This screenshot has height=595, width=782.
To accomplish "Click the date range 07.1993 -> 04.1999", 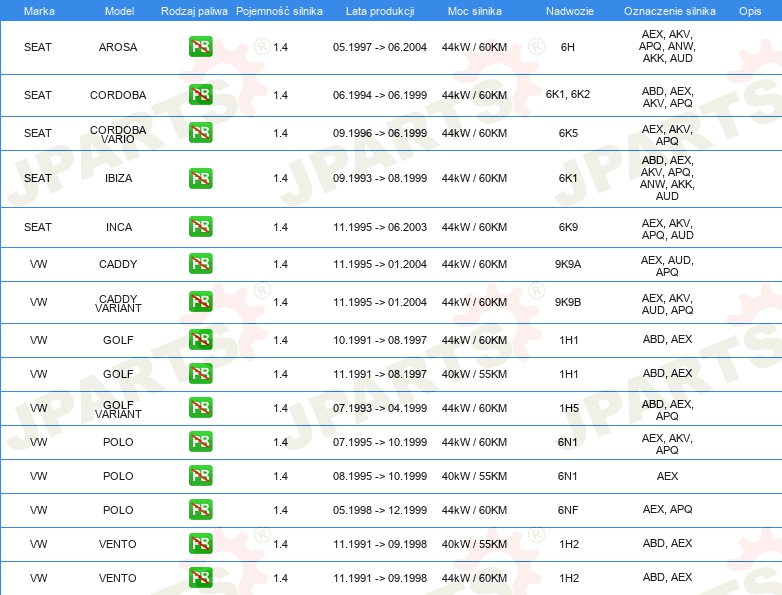I will 380,408.
